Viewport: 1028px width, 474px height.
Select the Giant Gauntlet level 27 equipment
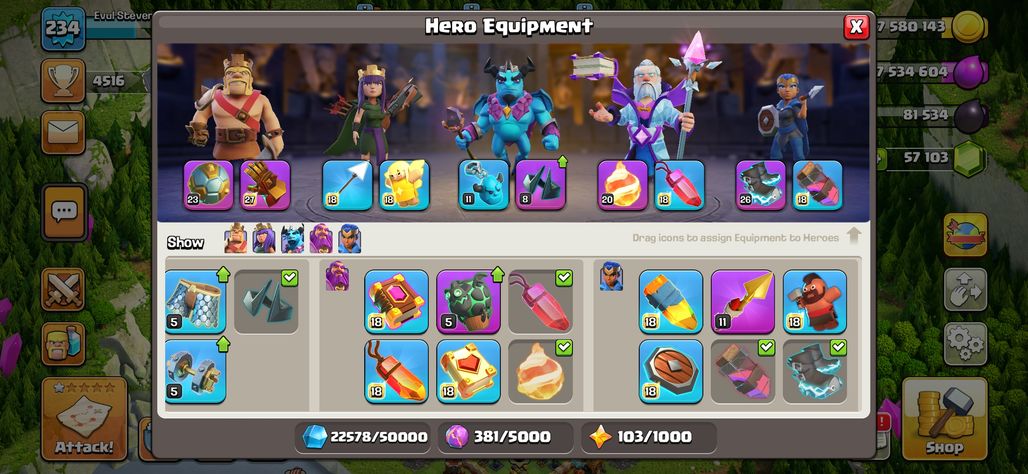[x=266, y=186]
